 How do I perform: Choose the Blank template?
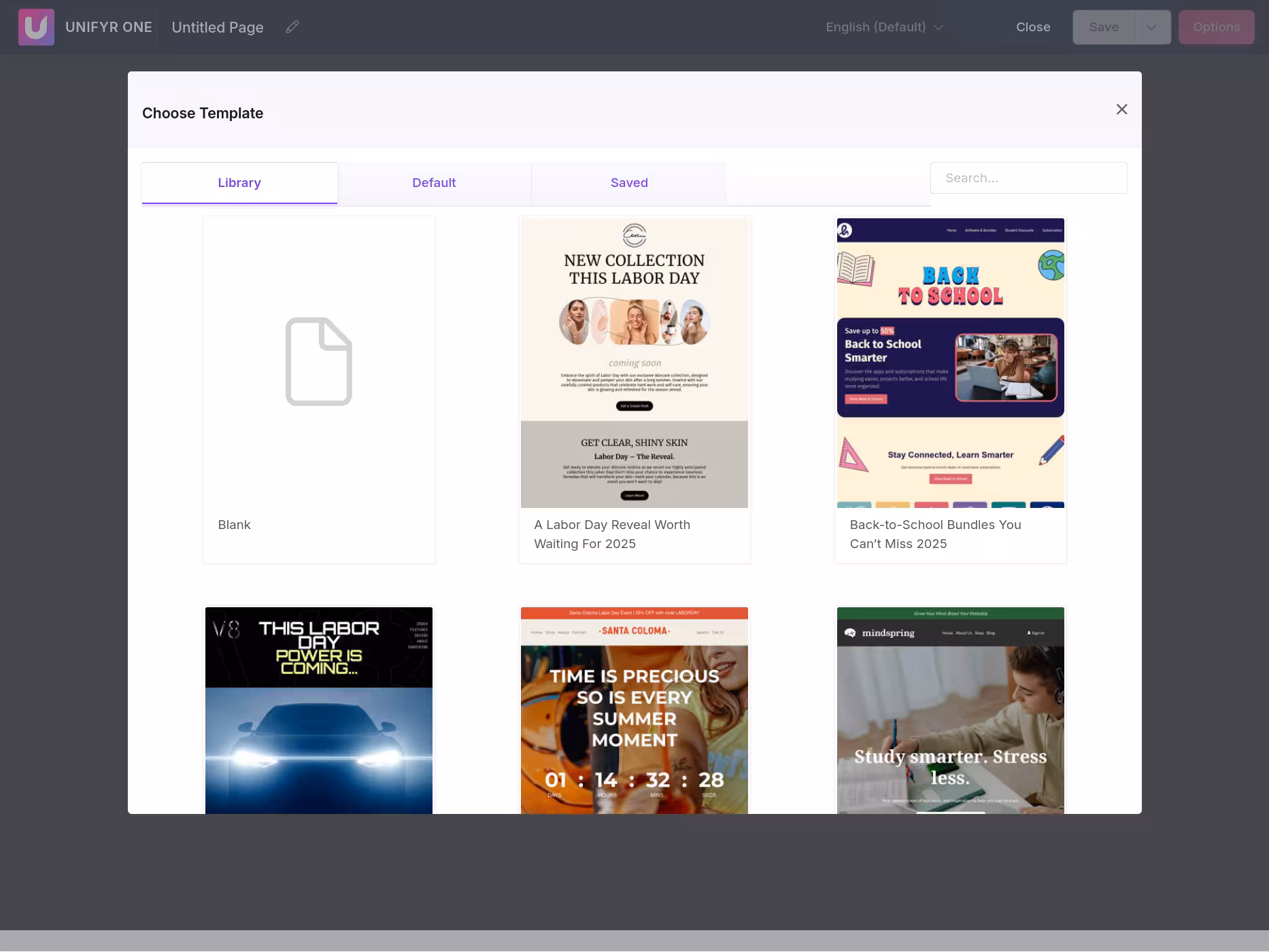click(x=318, y=389)
